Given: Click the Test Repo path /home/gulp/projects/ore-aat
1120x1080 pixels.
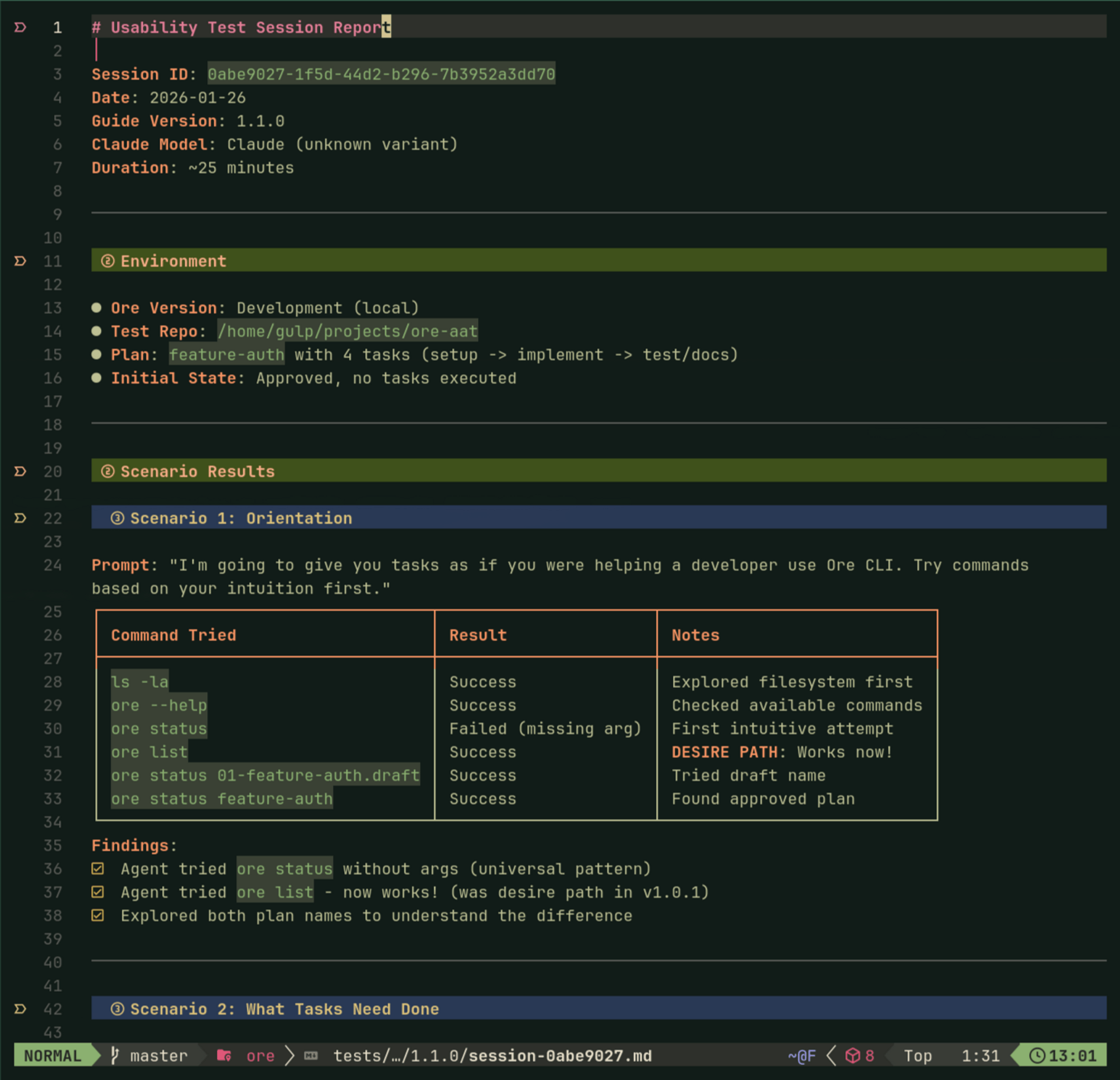Looking at the screenshot, I should [x=348, y=331].
